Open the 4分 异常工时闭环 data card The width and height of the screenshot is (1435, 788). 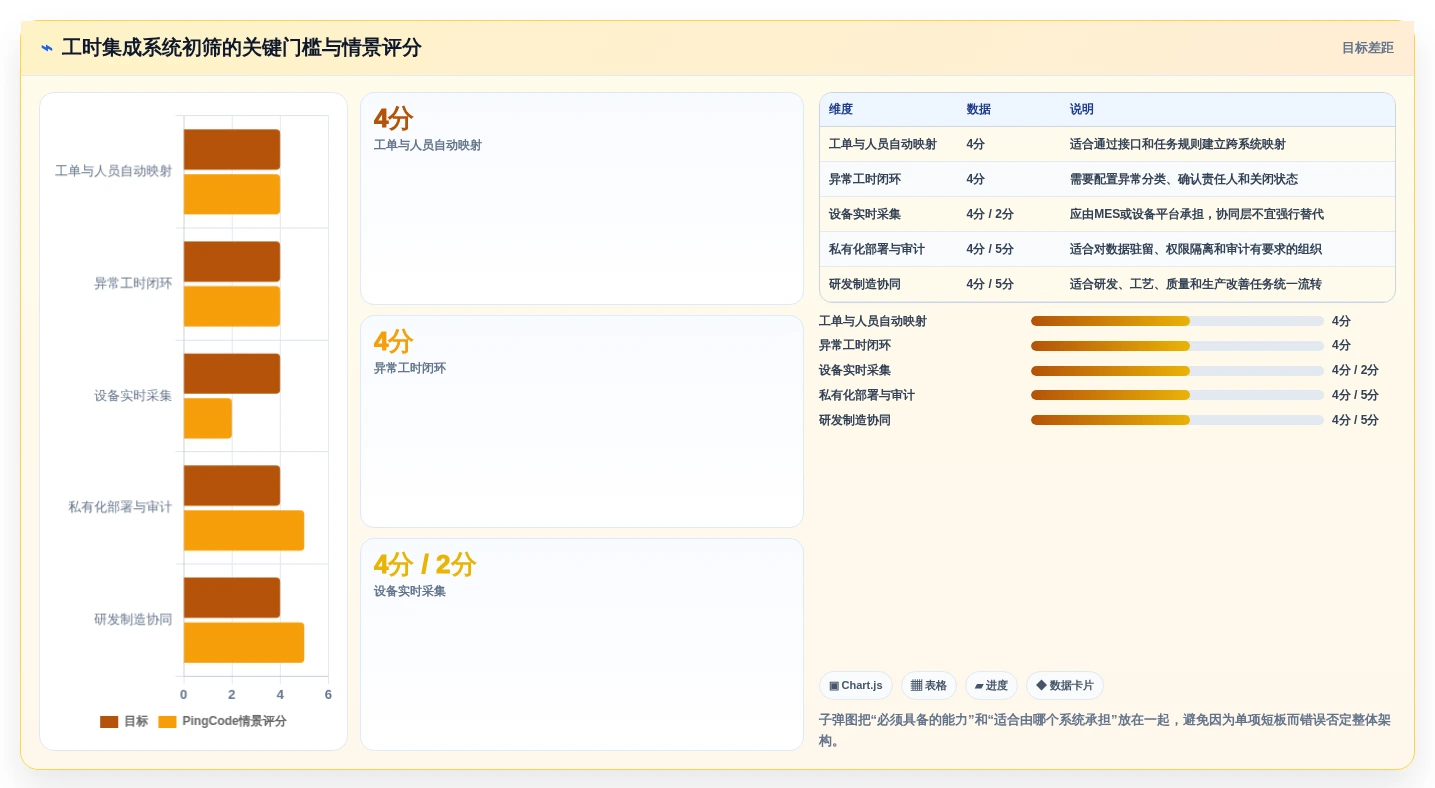582,422
